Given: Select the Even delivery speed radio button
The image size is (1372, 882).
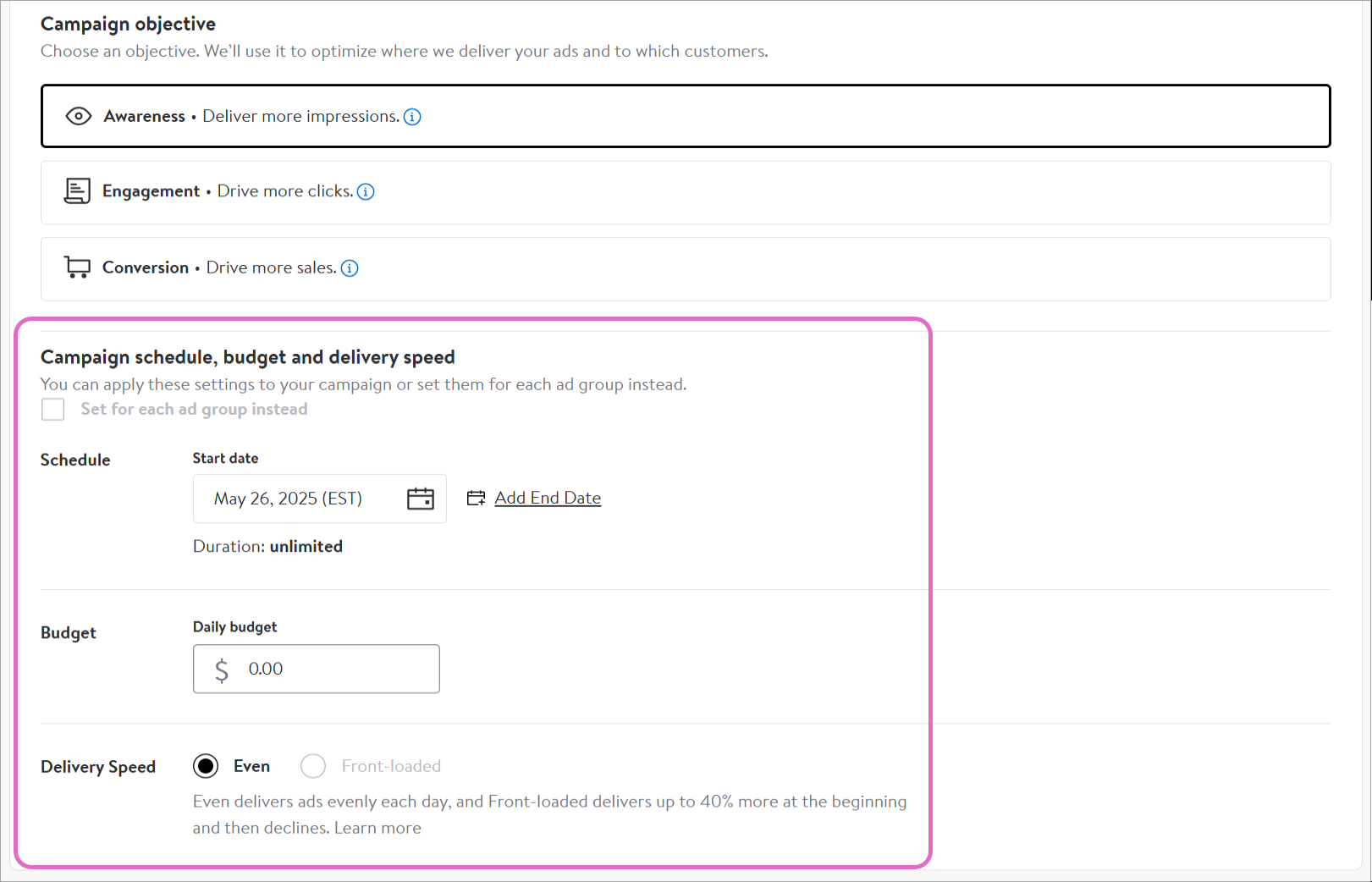Looking at the screenshot, I should (206, 766).
